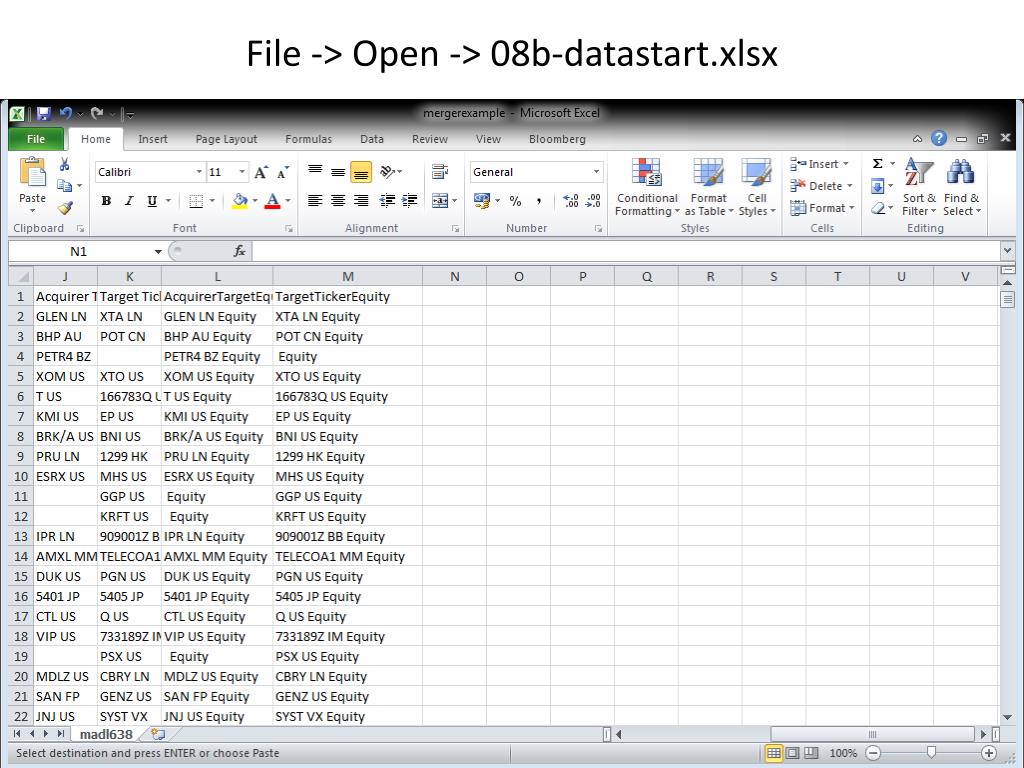The height and width of the screenshot is (768, 1024).
Task: Click the Delete cells button
Action: tap(821, 186)
